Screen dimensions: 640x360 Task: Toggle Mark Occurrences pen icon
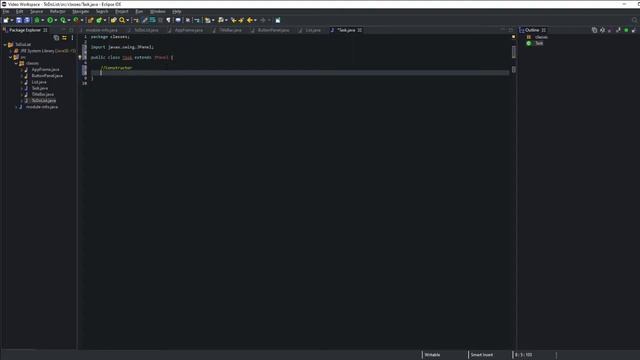click(x=144, y=20)
